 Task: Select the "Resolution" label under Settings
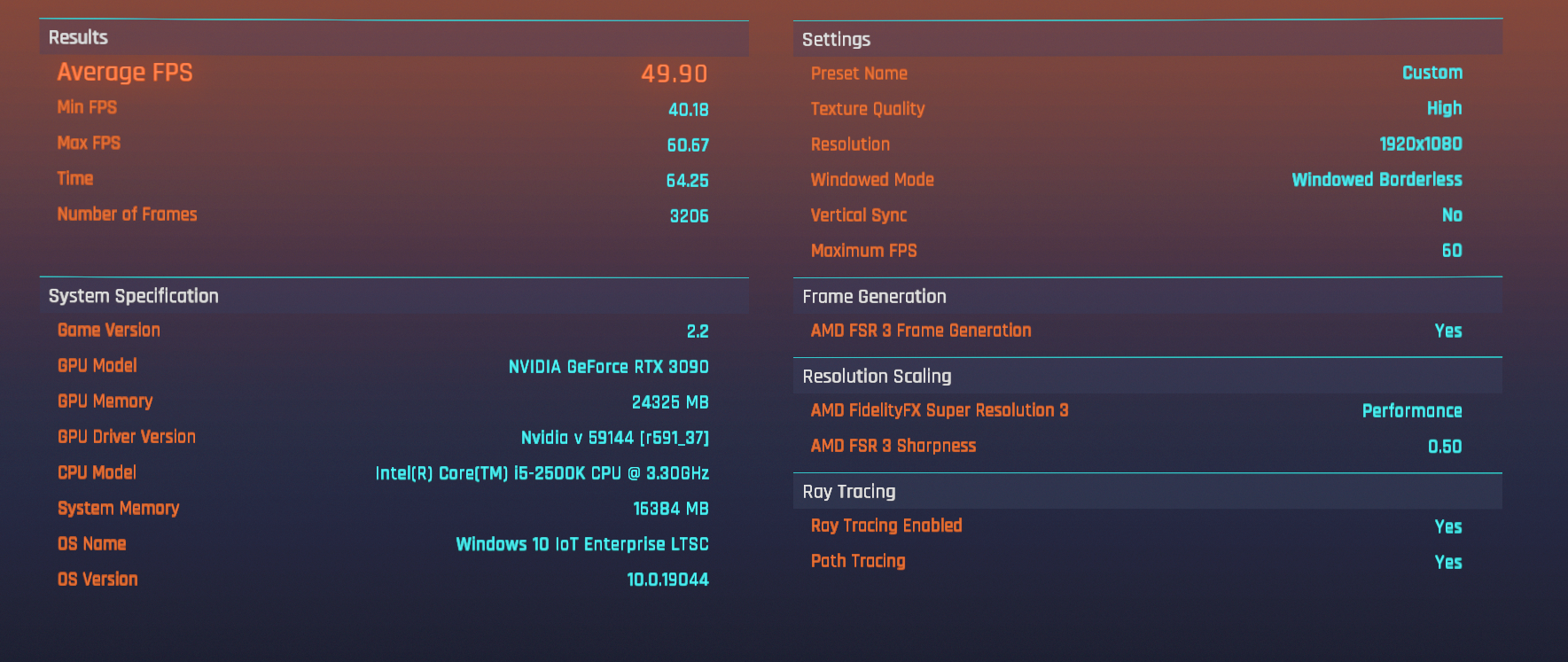pos(850,144)
